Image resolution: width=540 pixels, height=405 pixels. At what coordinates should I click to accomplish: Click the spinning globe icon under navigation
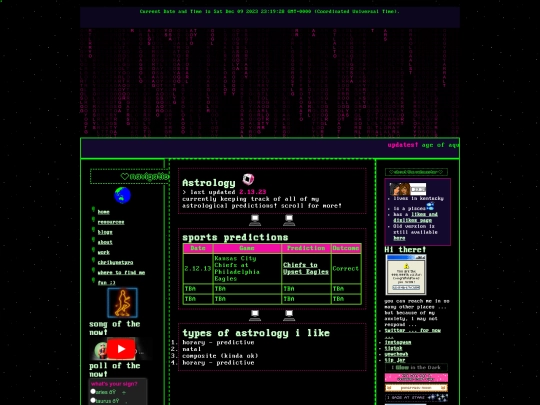click(x=123, y=195)
